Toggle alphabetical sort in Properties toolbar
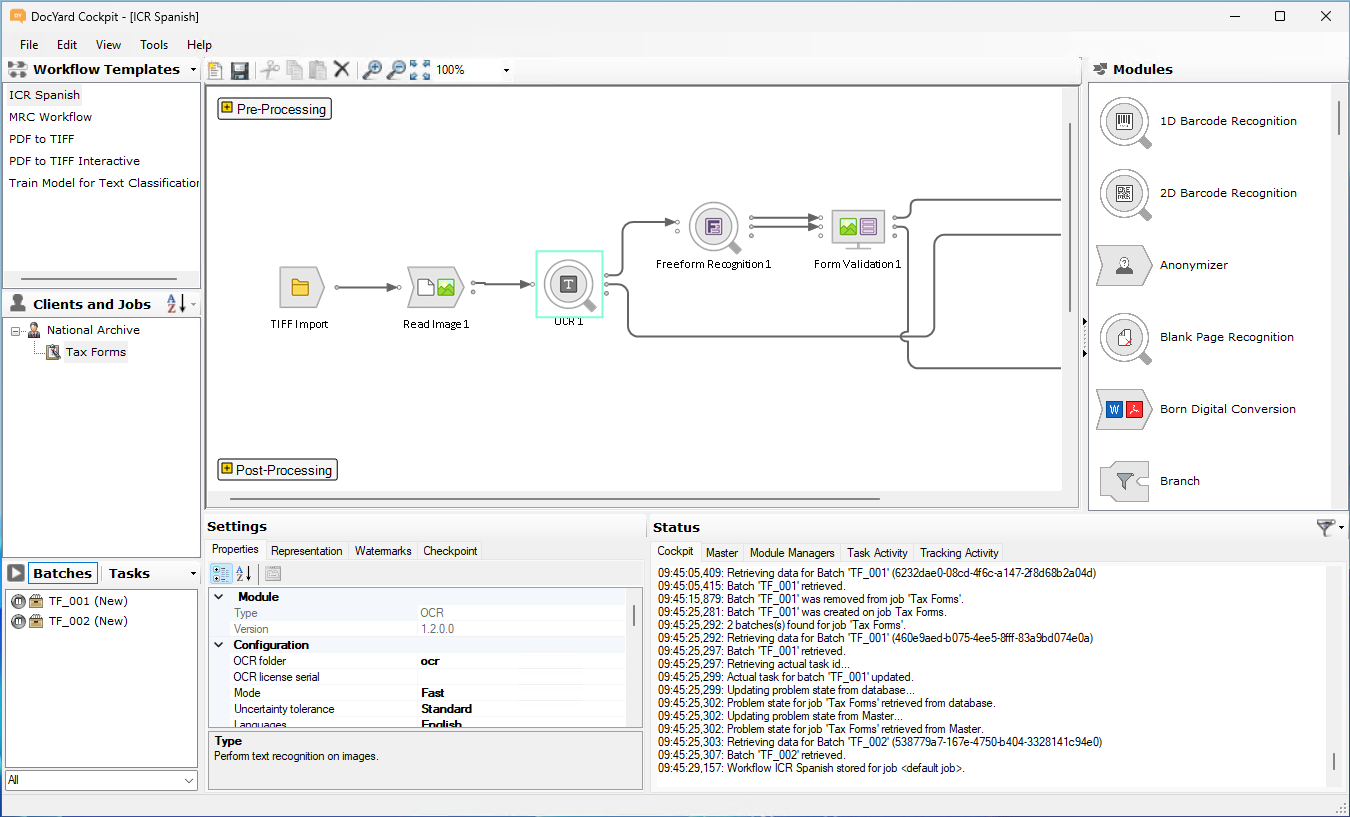This screenshot has height=817, width=1350. tap(244, 573)
